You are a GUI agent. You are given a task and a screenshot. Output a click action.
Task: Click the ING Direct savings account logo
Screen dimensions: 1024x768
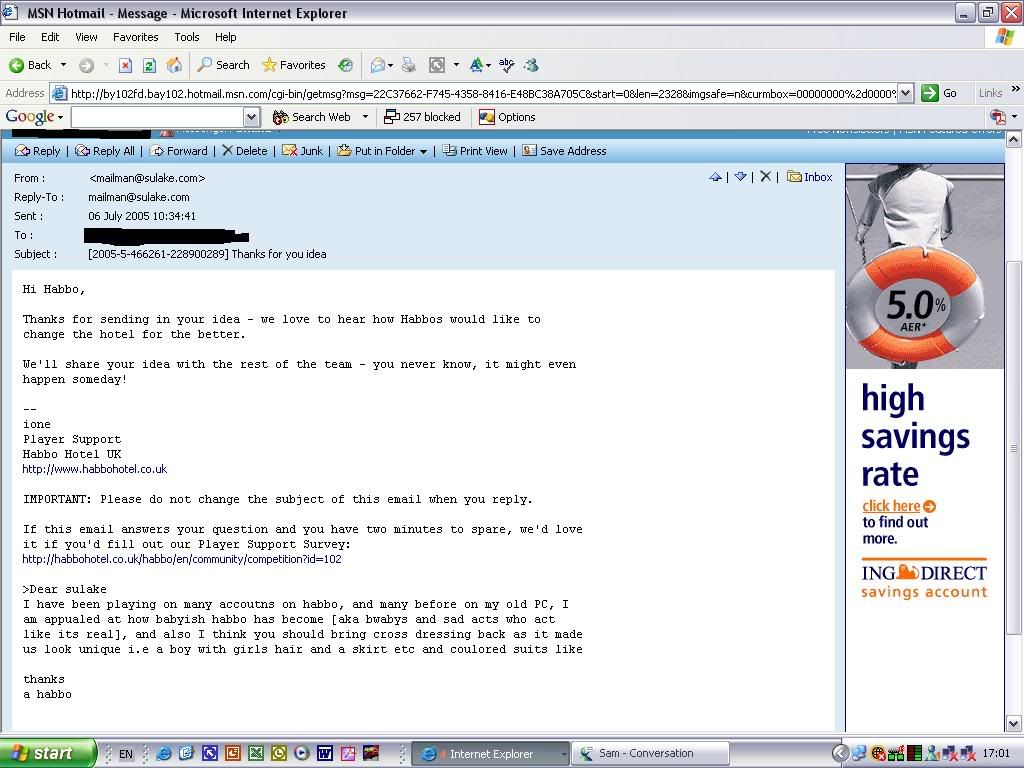click(x=924, y=581)
